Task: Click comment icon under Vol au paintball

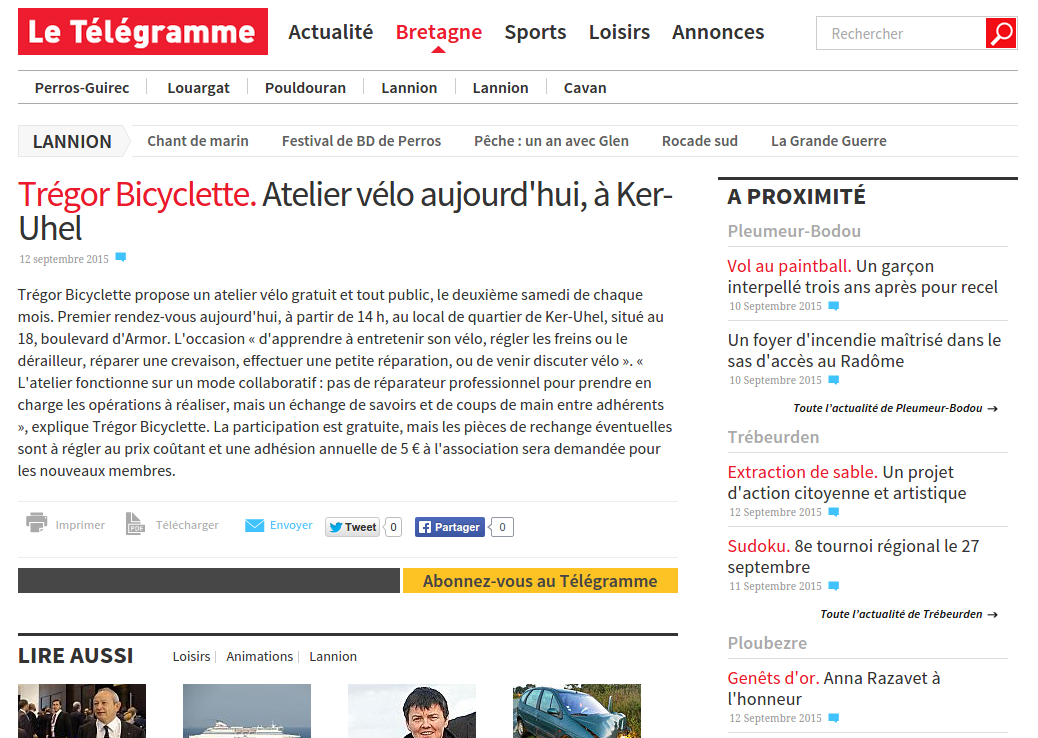Action: [x=834, y=306]
